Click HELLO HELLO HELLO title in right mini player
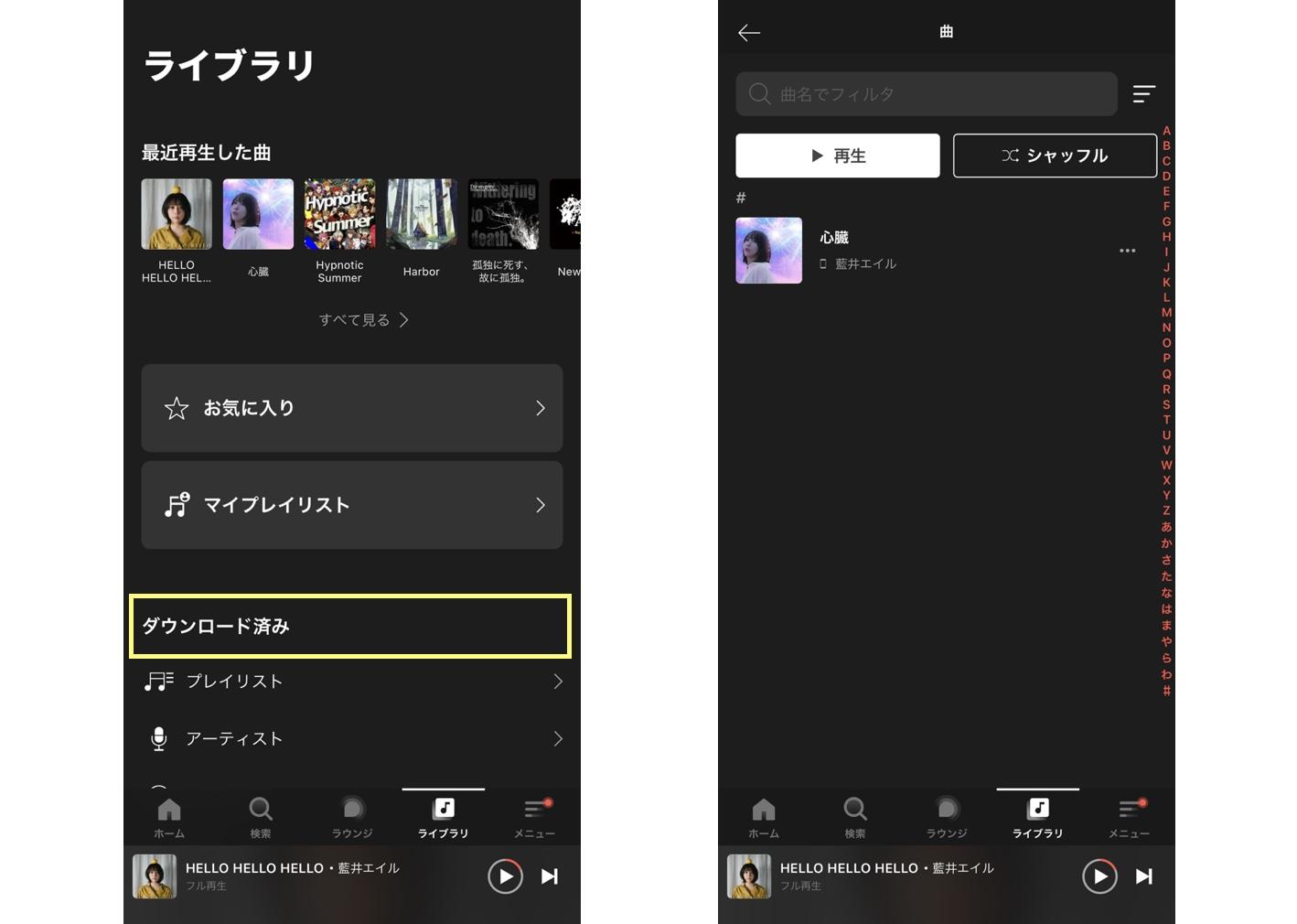This screenshot has height=924, width=1297. (849, 868)
